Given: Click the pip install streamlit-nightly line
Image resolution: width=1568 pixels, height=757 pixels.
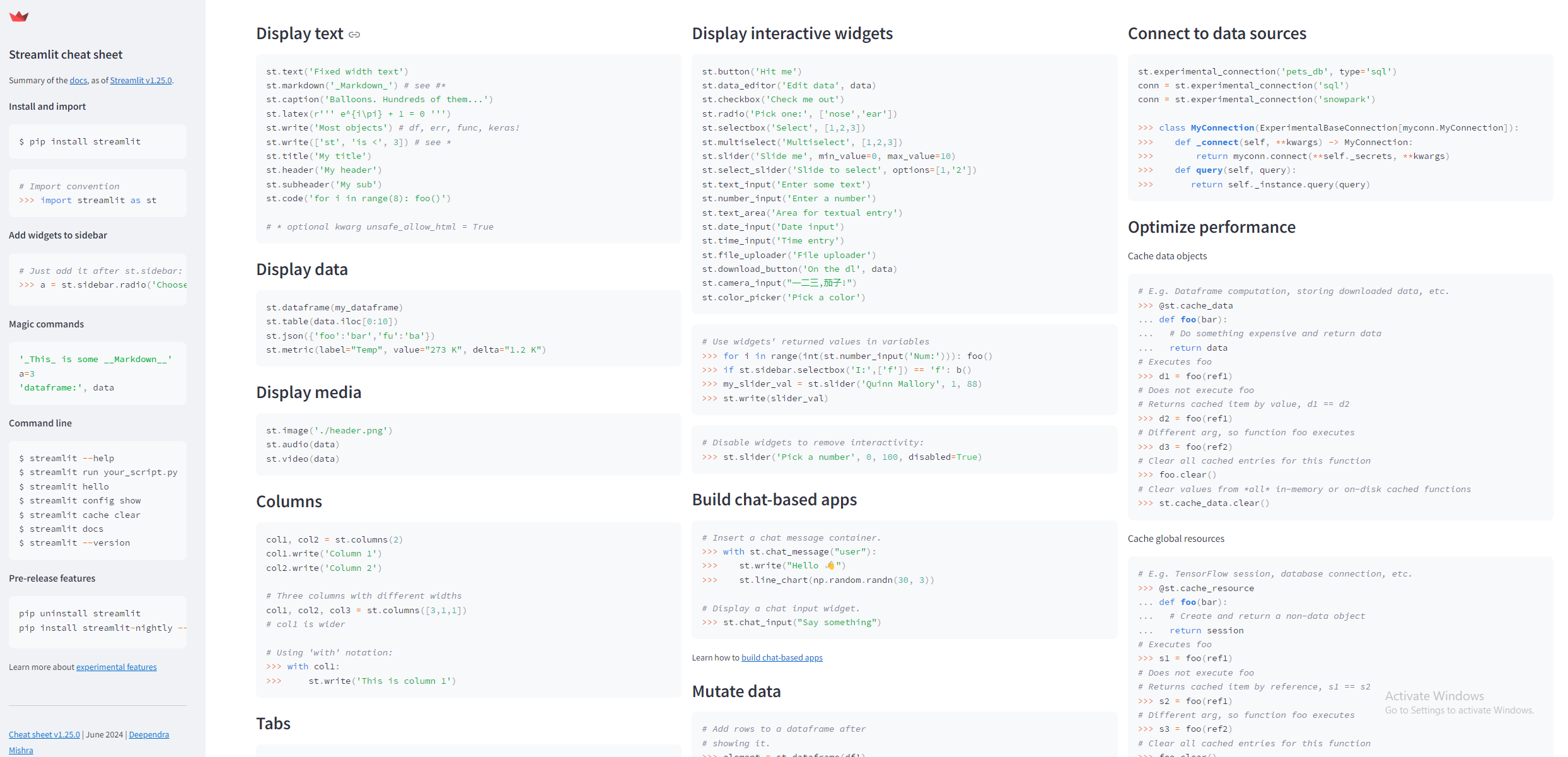Looking at the screenshot, I should pyautogui.click(x=103, y=628).
